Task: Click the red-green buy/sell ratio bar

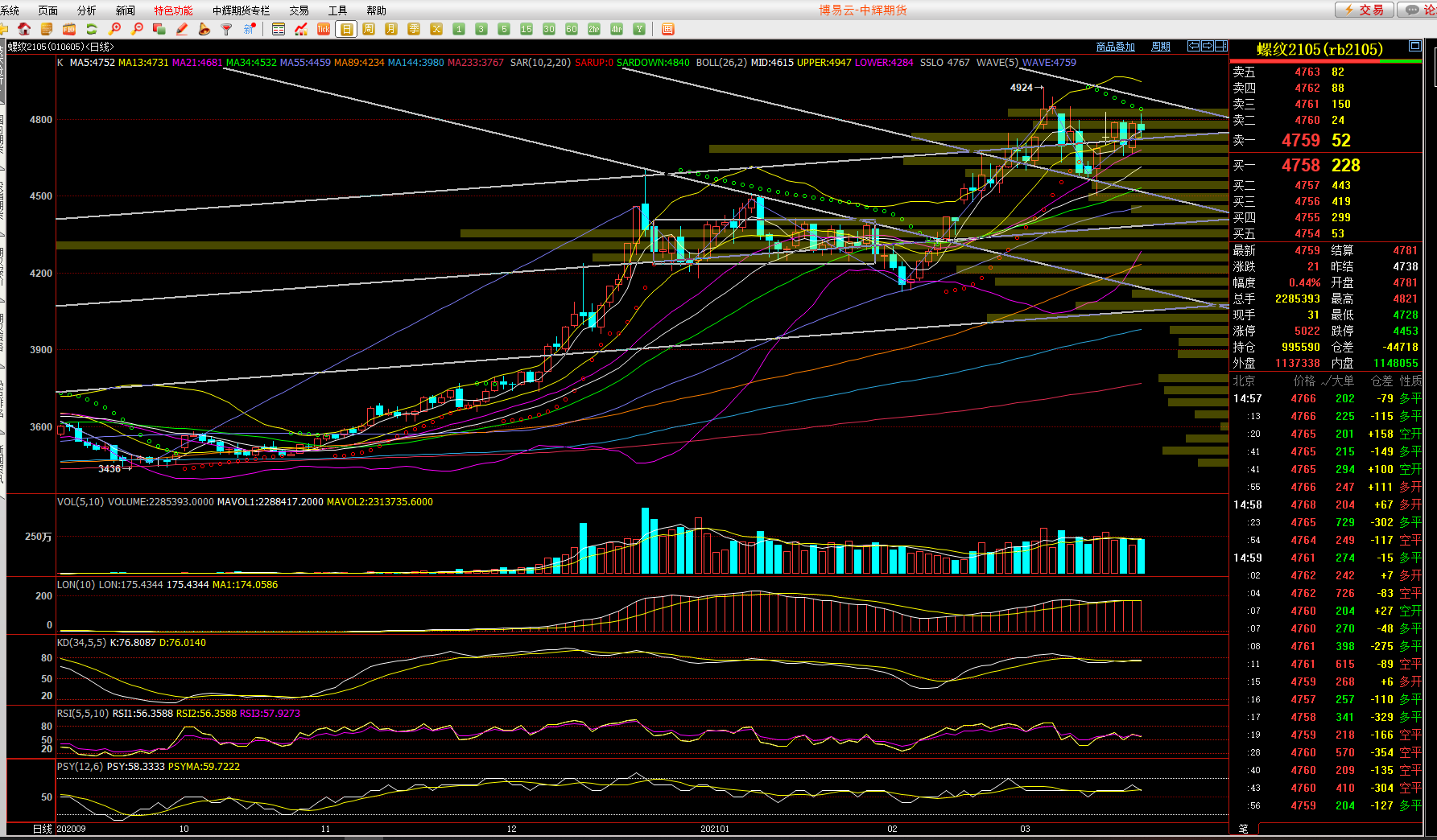Action: (1326, 61)
